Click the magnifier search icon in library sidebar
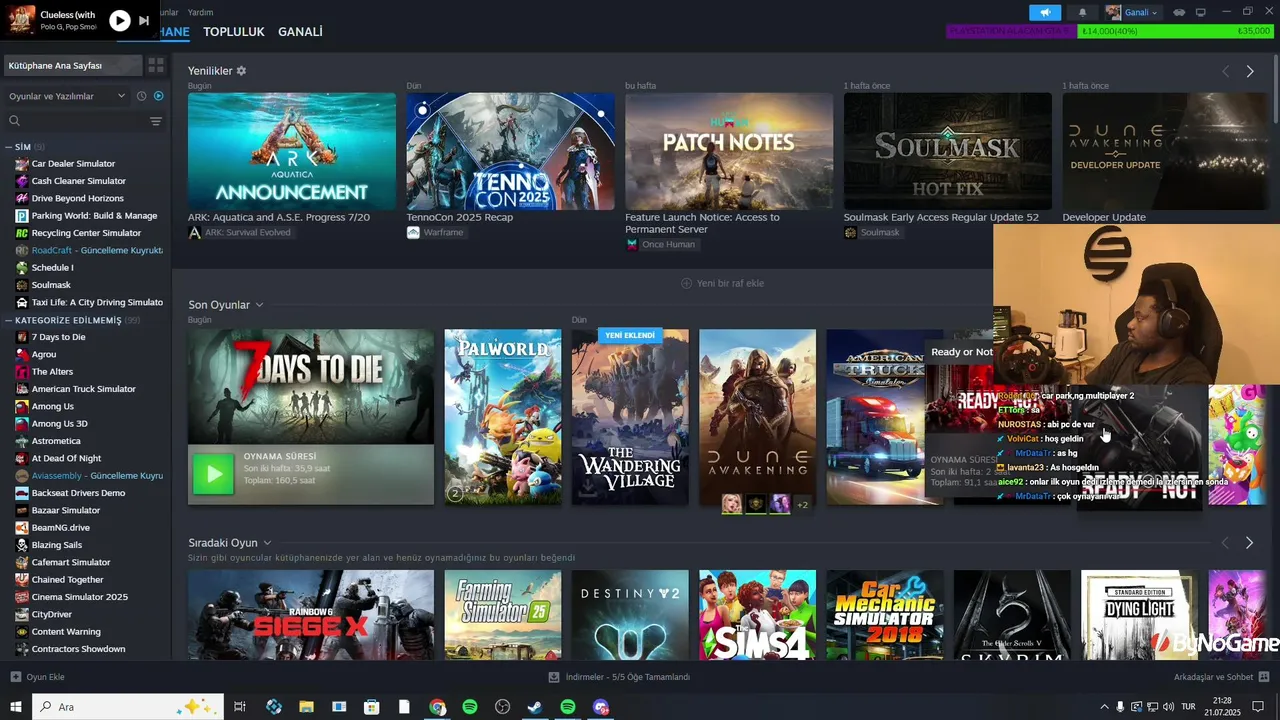The width and height of the screenshot is (1280, 720). point(14,121)
